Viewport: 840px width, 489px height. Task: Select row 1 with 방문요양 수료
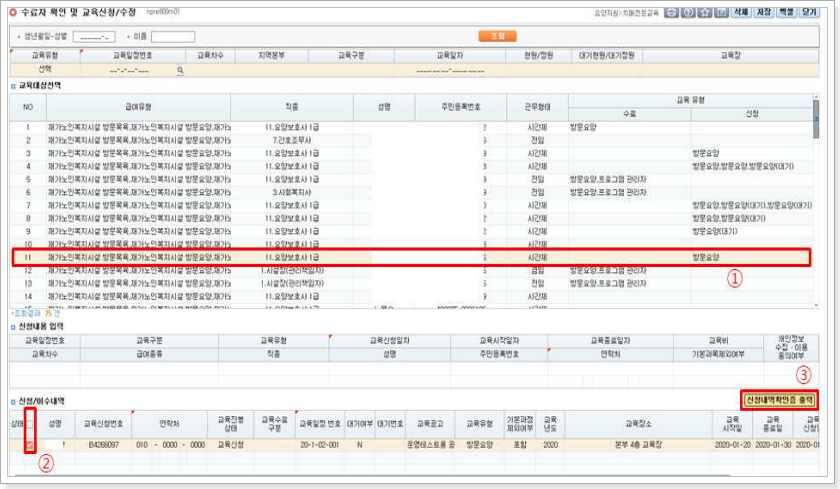[x=411, y=127]
